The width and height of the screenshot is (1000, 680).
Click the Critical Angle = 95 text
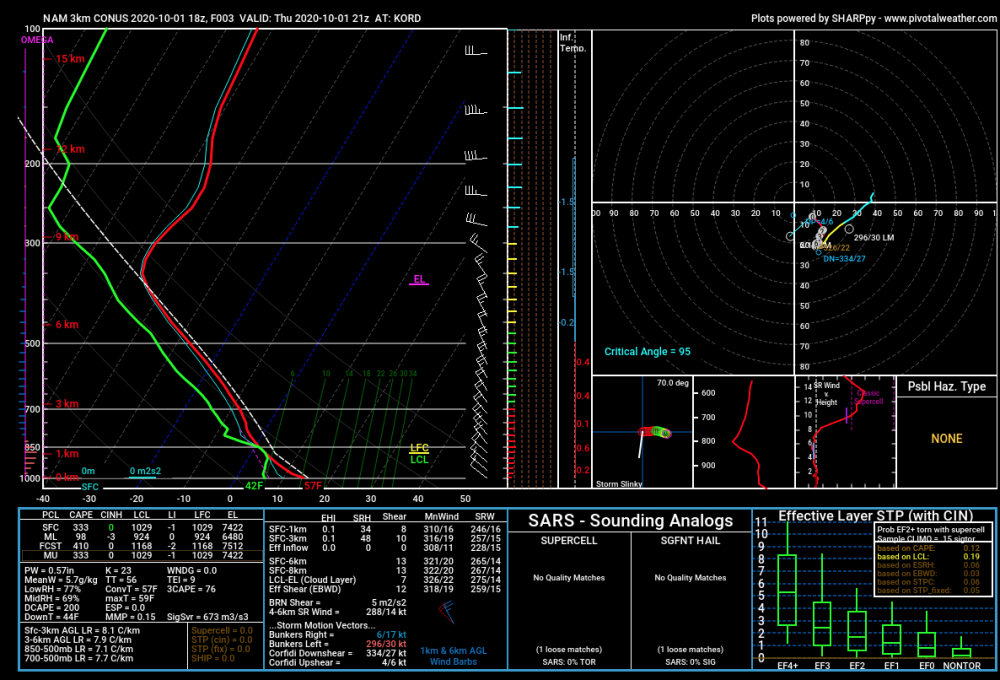click(x=647, y=351)
